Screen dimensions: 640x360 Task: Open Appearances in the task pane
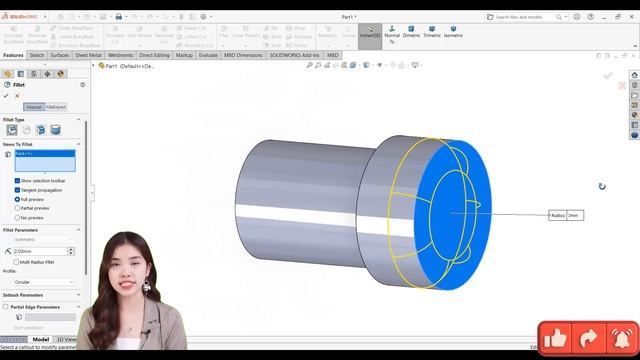coord(634,115)
